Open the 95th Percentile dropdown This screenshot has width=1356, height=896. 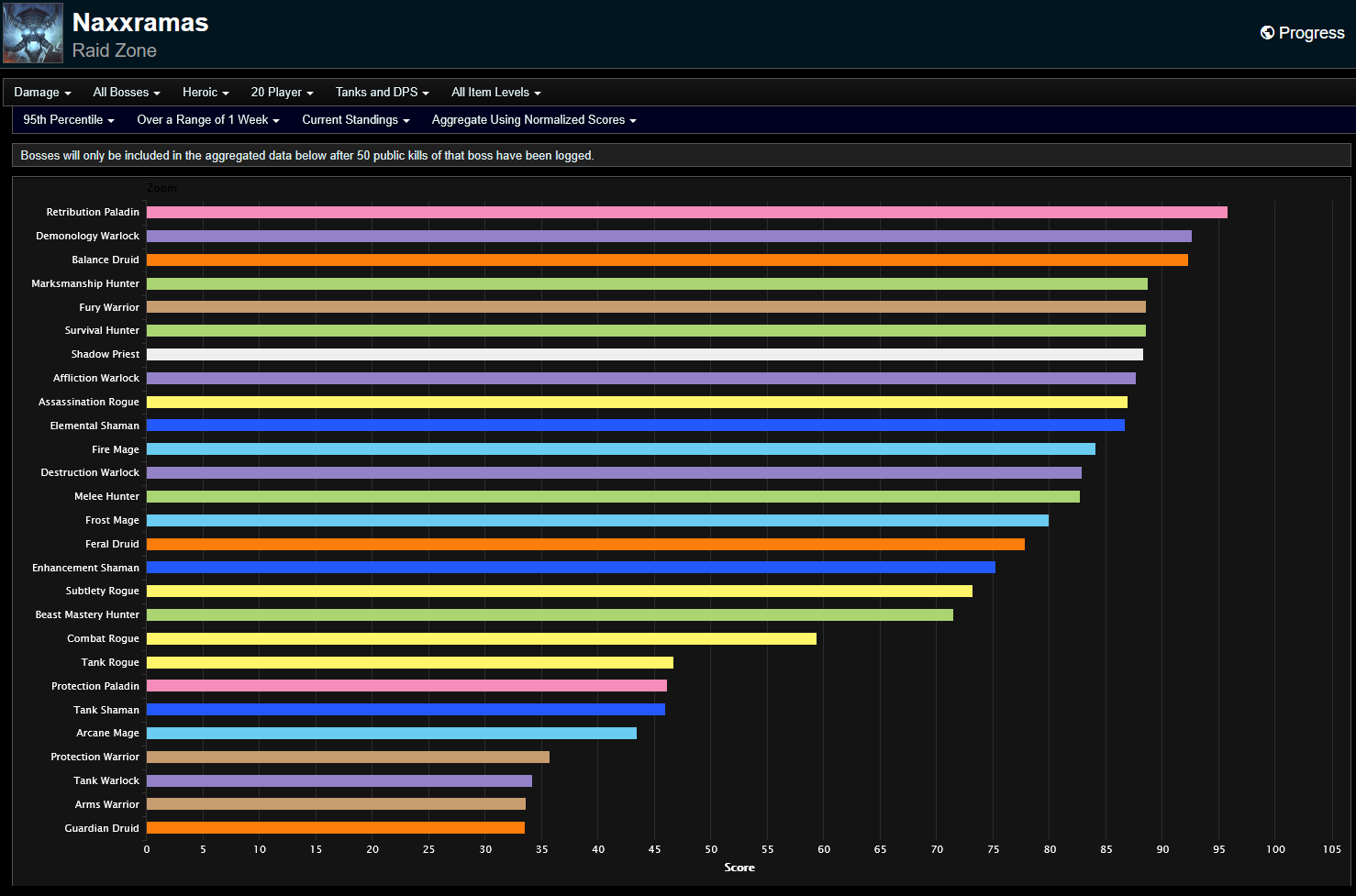[x=68, y=119]
